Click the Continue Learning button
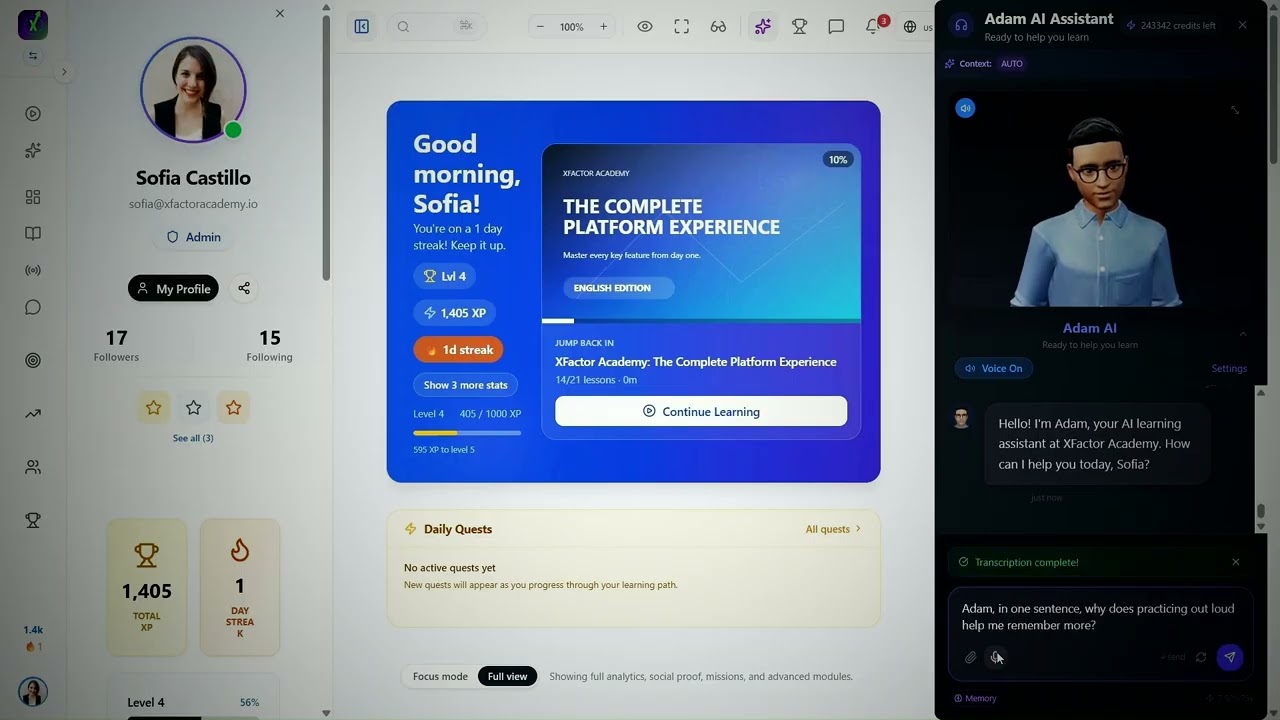This screenshot has width=1280, height=720. (701, 411)
